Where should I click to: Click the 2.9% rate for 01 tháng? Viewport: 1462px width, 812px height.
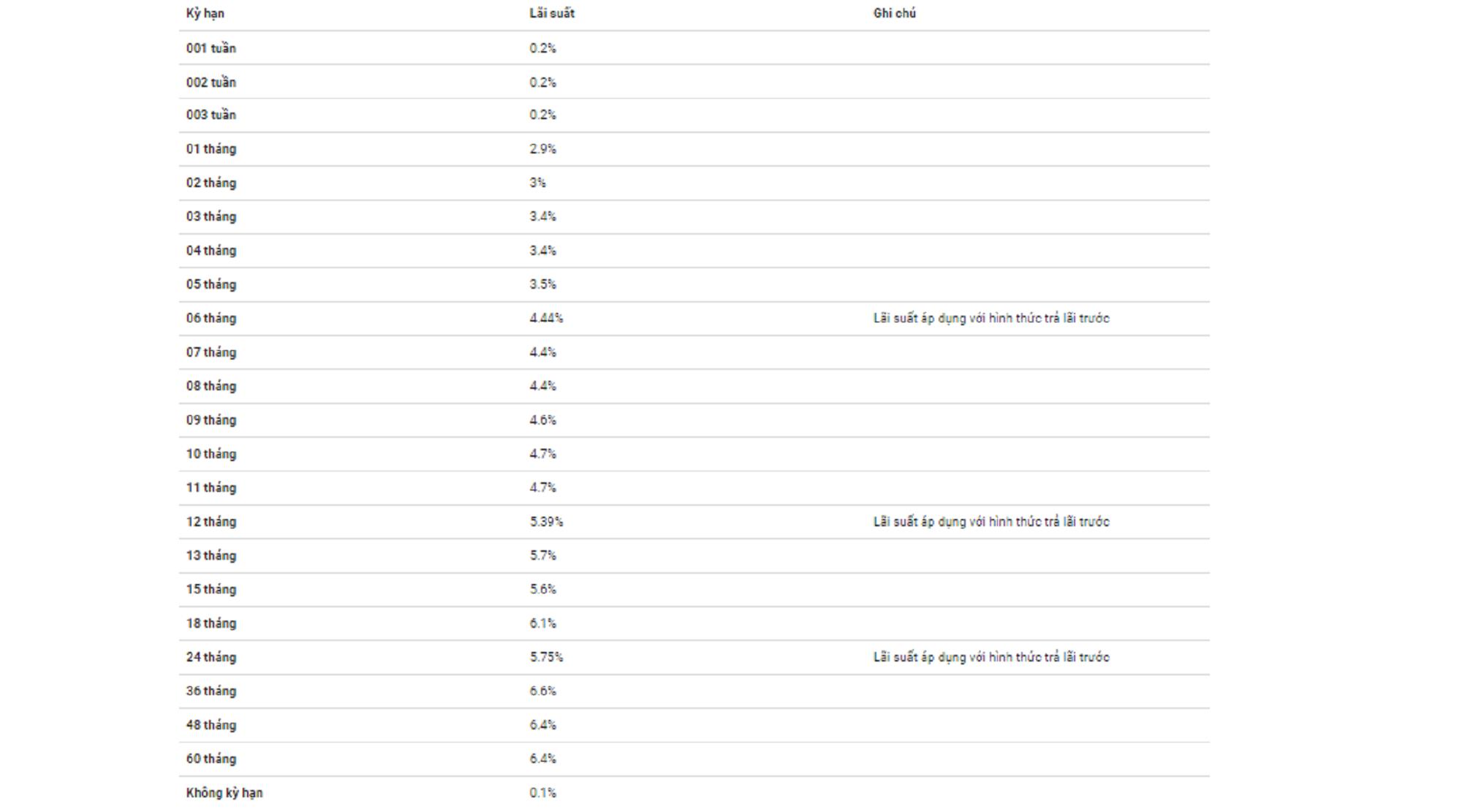click(542, 149)
